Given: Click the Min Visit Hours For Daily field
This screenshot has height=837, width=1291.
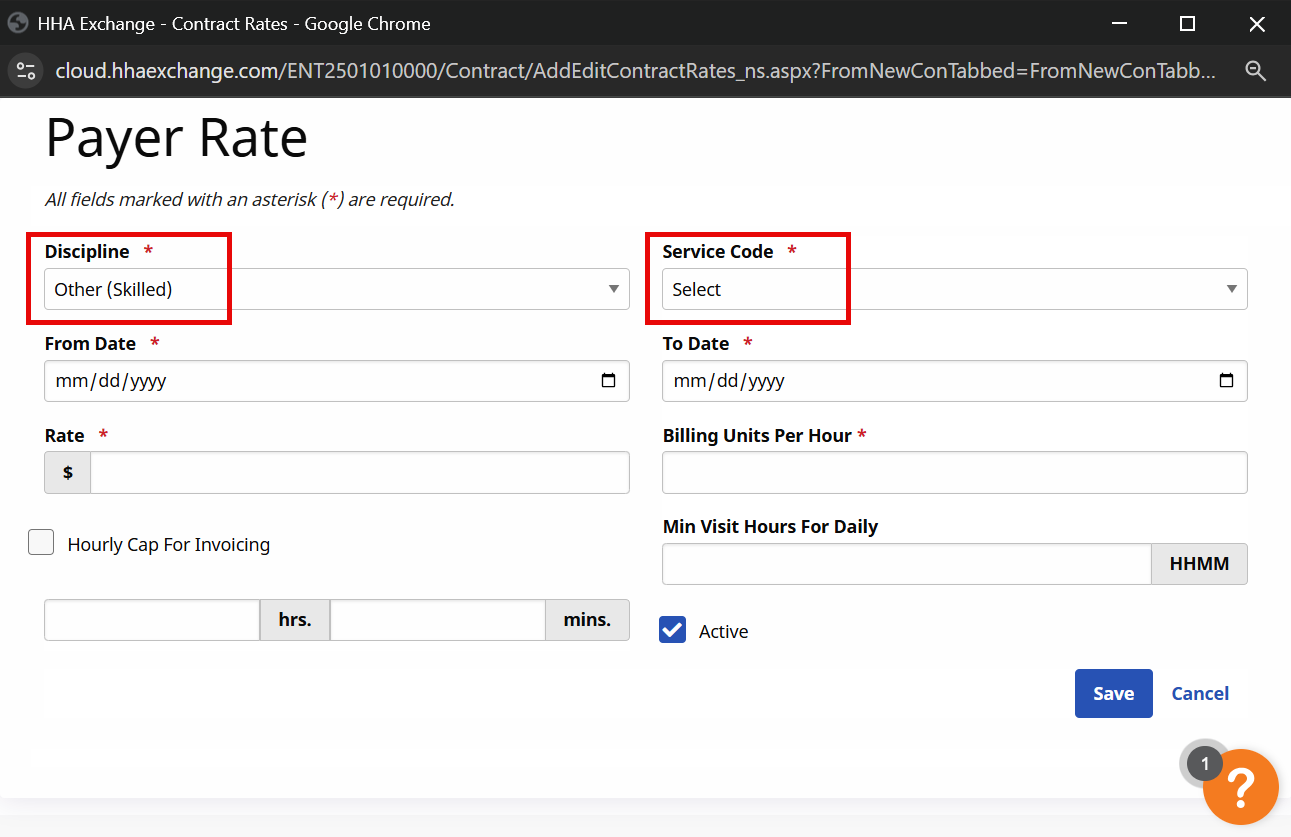Looking at the screenshot, I should coord(906,564).
